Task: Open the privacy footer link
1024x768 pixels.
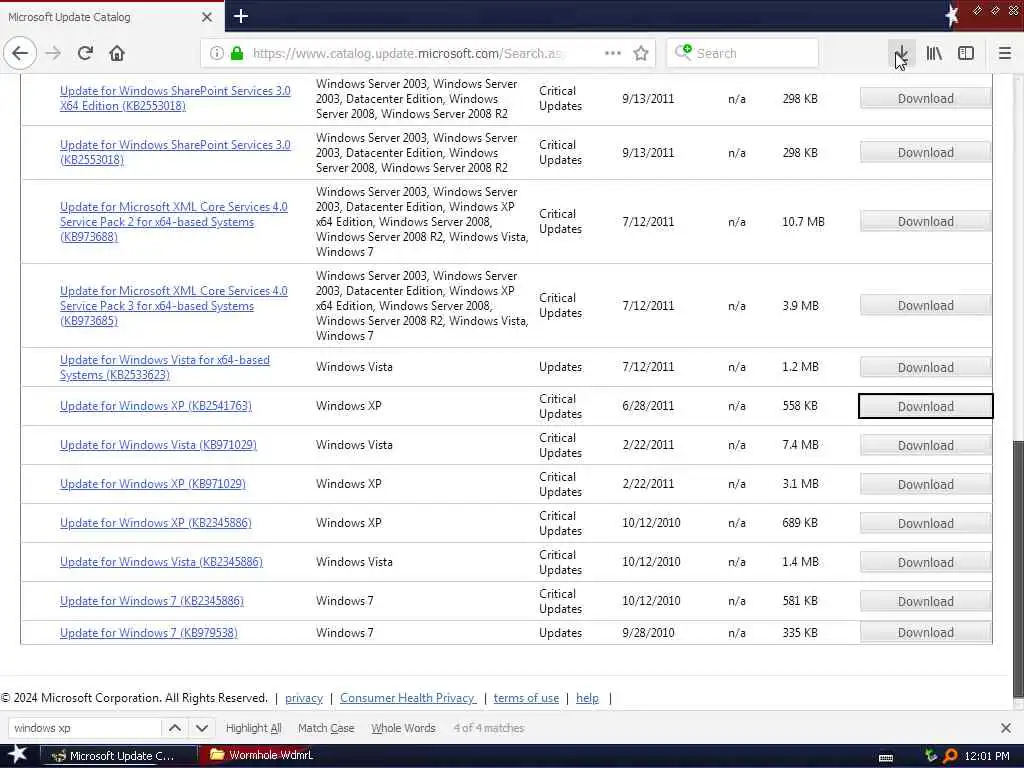Action: [304, 698]
